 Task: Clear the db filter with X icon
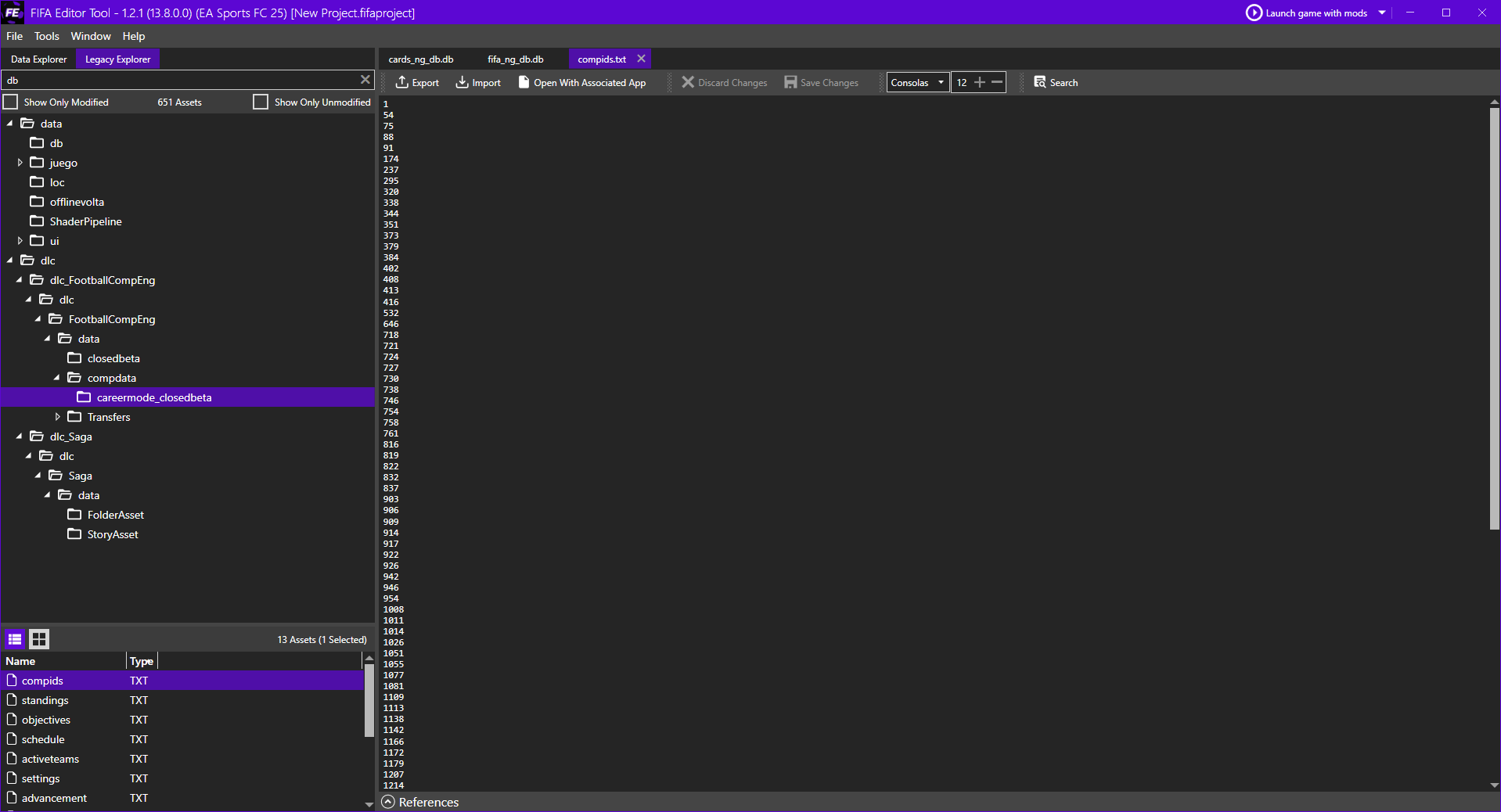point(365,80)
